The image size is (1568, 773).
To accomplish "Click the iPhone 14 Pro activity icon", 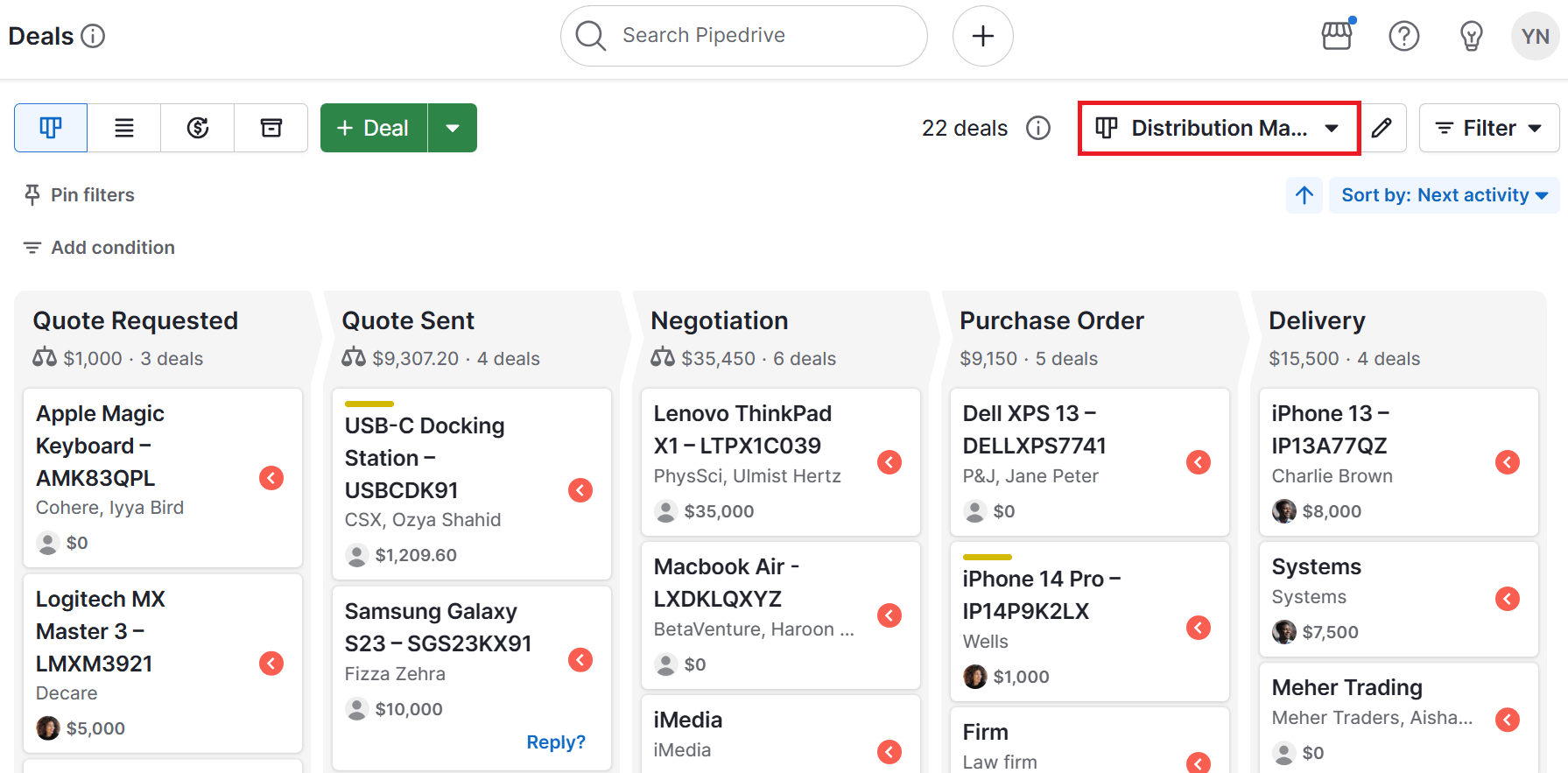I will pos(1199,628).
